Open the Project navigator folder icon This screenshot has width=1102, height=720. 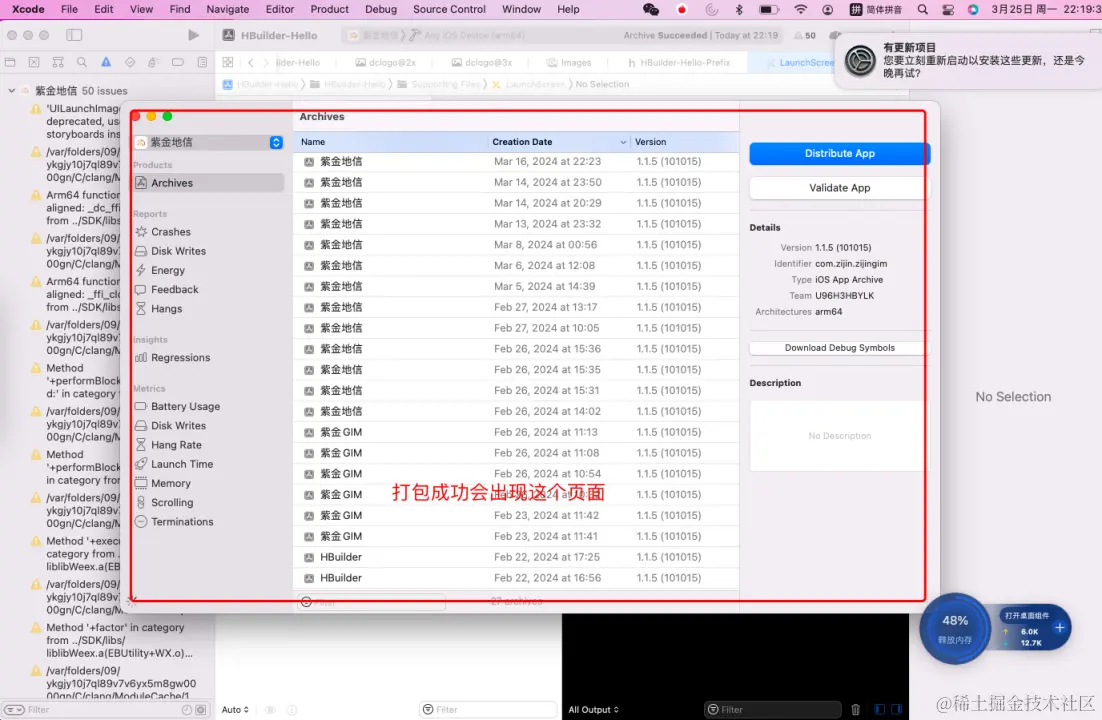point(10,63)
